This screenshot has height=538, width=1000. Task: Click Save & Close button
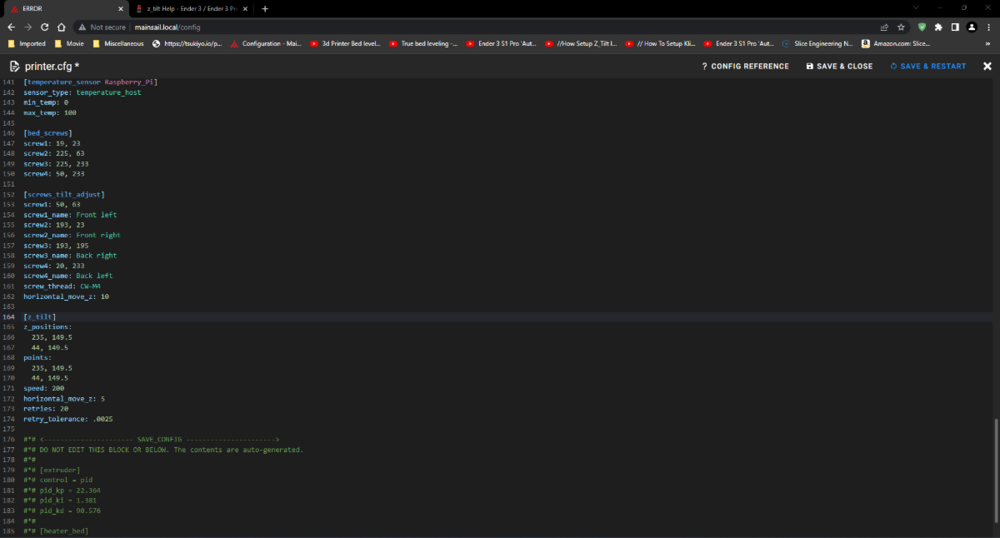(839, 66)
